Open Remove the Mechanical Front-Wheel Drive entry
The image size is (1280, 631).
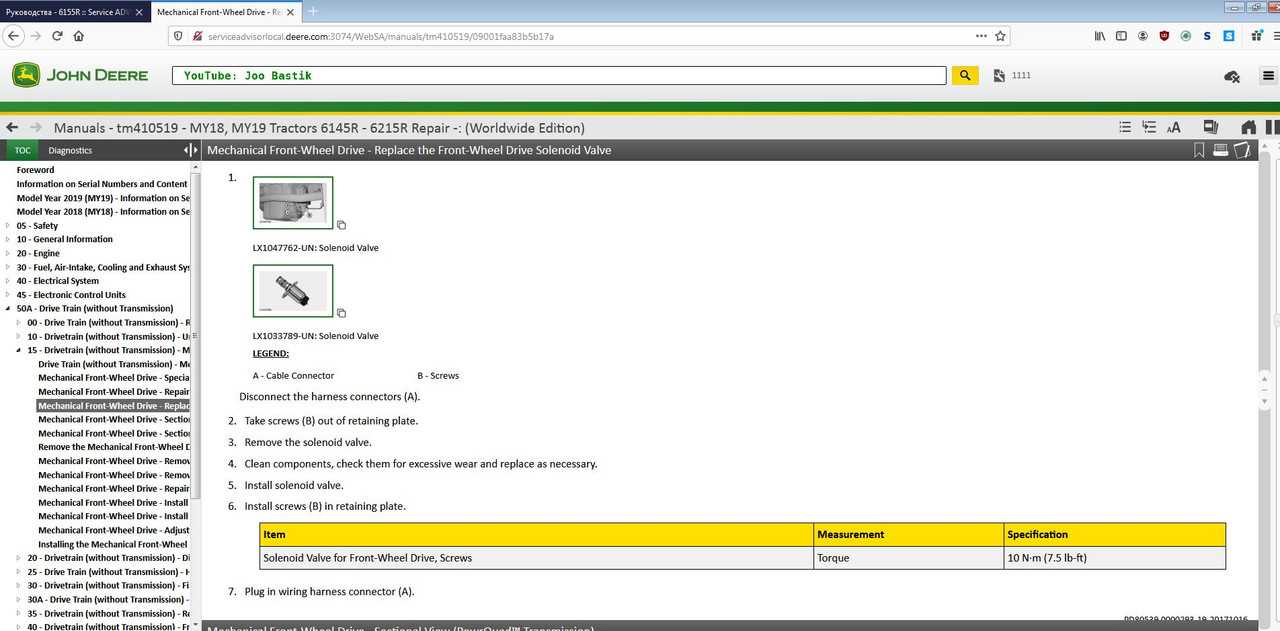113,447
